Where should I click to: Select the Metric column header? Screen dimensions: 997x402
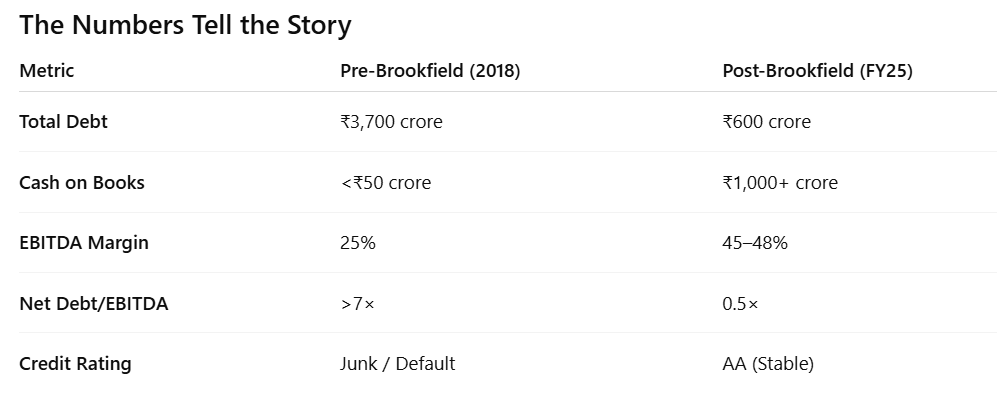pos(47,71)
